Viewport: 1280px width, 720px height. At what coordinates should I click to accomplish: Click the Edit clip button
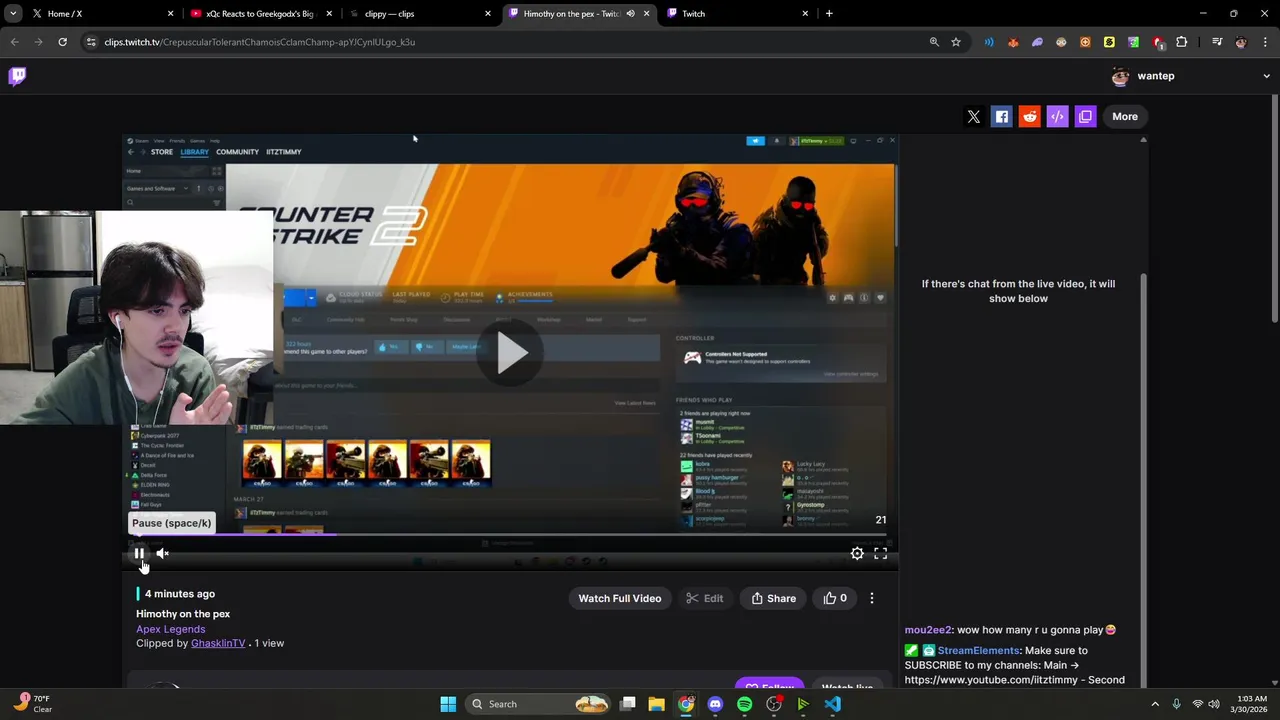704,598
